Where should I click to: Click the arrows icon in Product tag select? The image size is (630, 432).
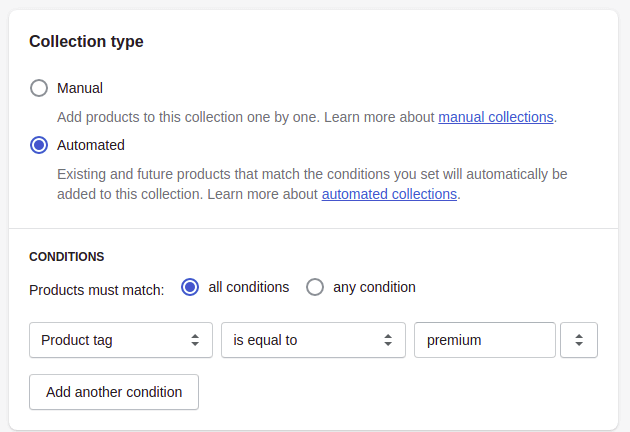(x=195, y=340)
